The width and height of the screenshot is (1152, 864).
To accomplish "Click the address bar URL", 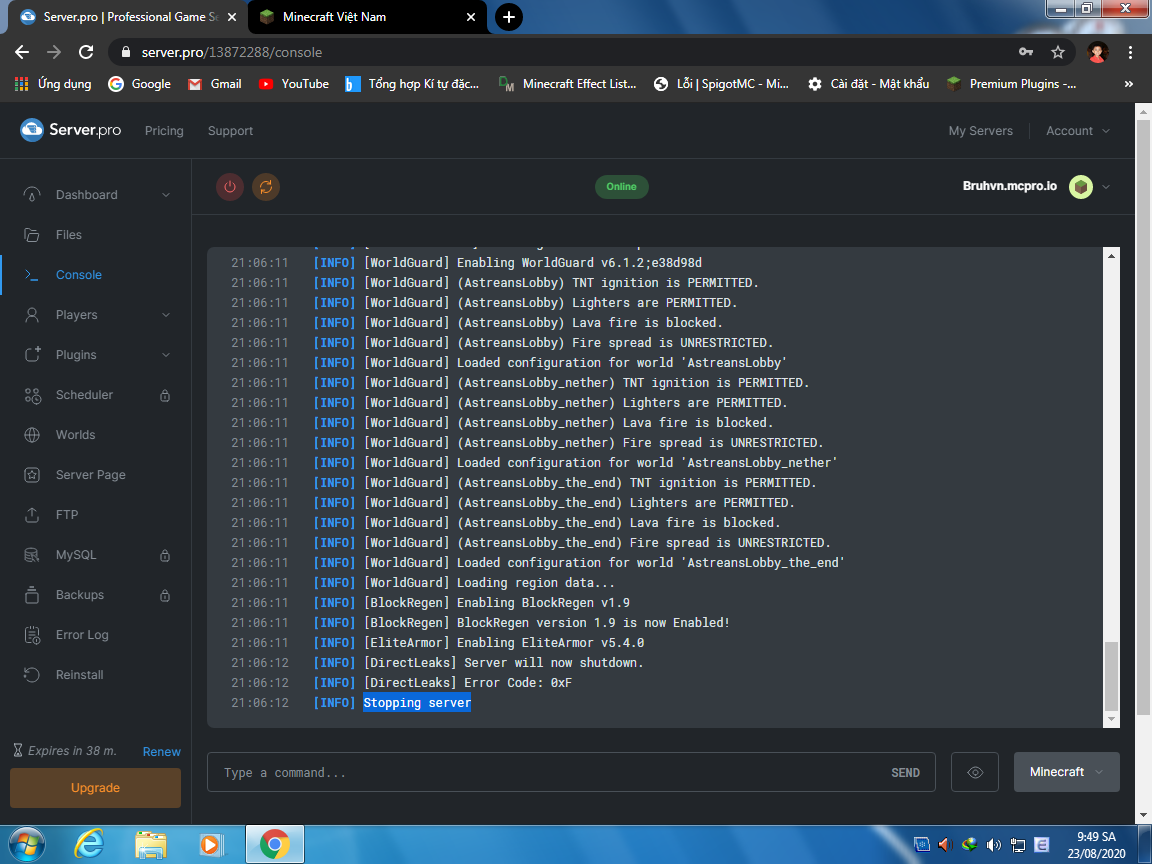I will pos(231,52).
